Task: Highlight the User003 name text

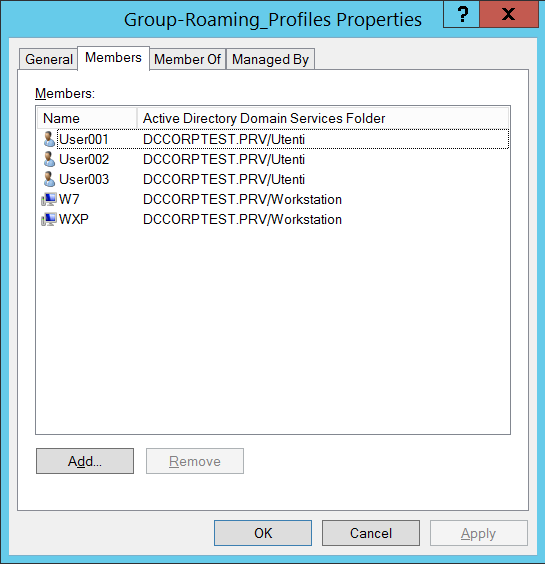Action: (84, 179)
